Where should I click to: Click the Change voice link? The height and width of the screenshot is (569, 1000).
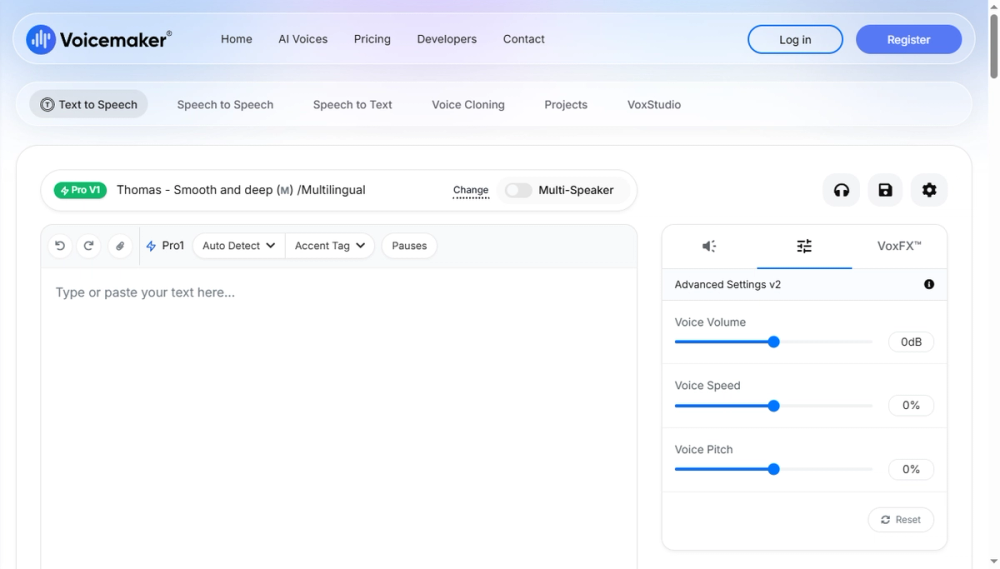pyautogui.click(x=471, y=190)
